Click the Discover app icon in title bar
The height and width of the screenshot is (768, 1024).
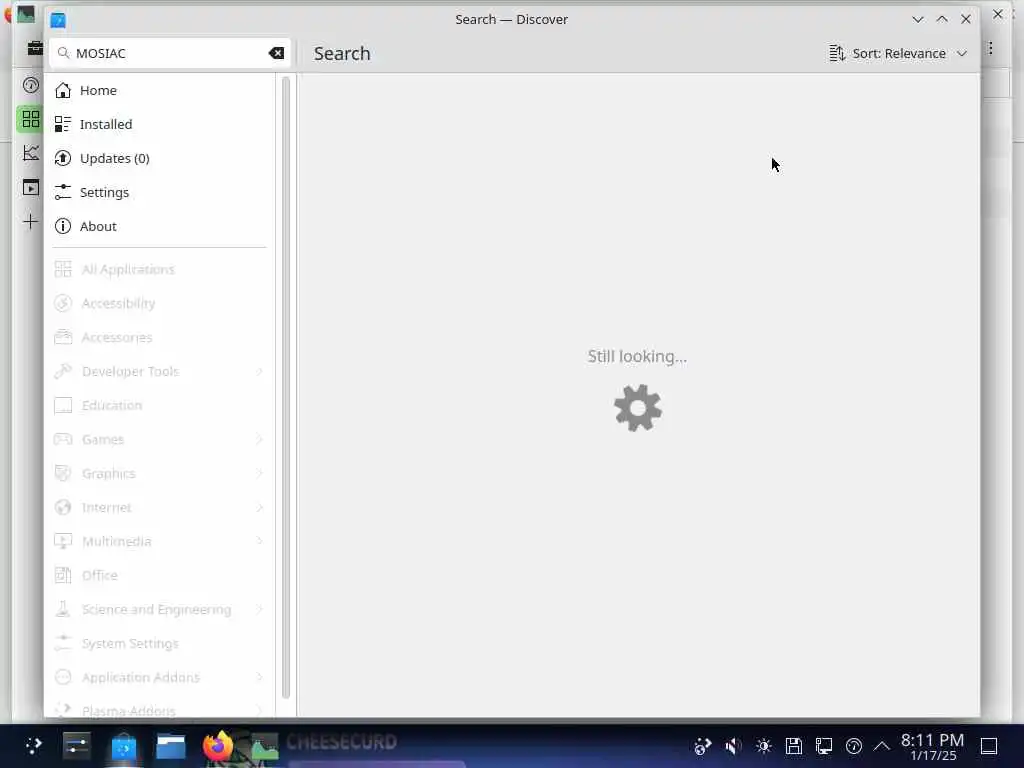[58, 20]
